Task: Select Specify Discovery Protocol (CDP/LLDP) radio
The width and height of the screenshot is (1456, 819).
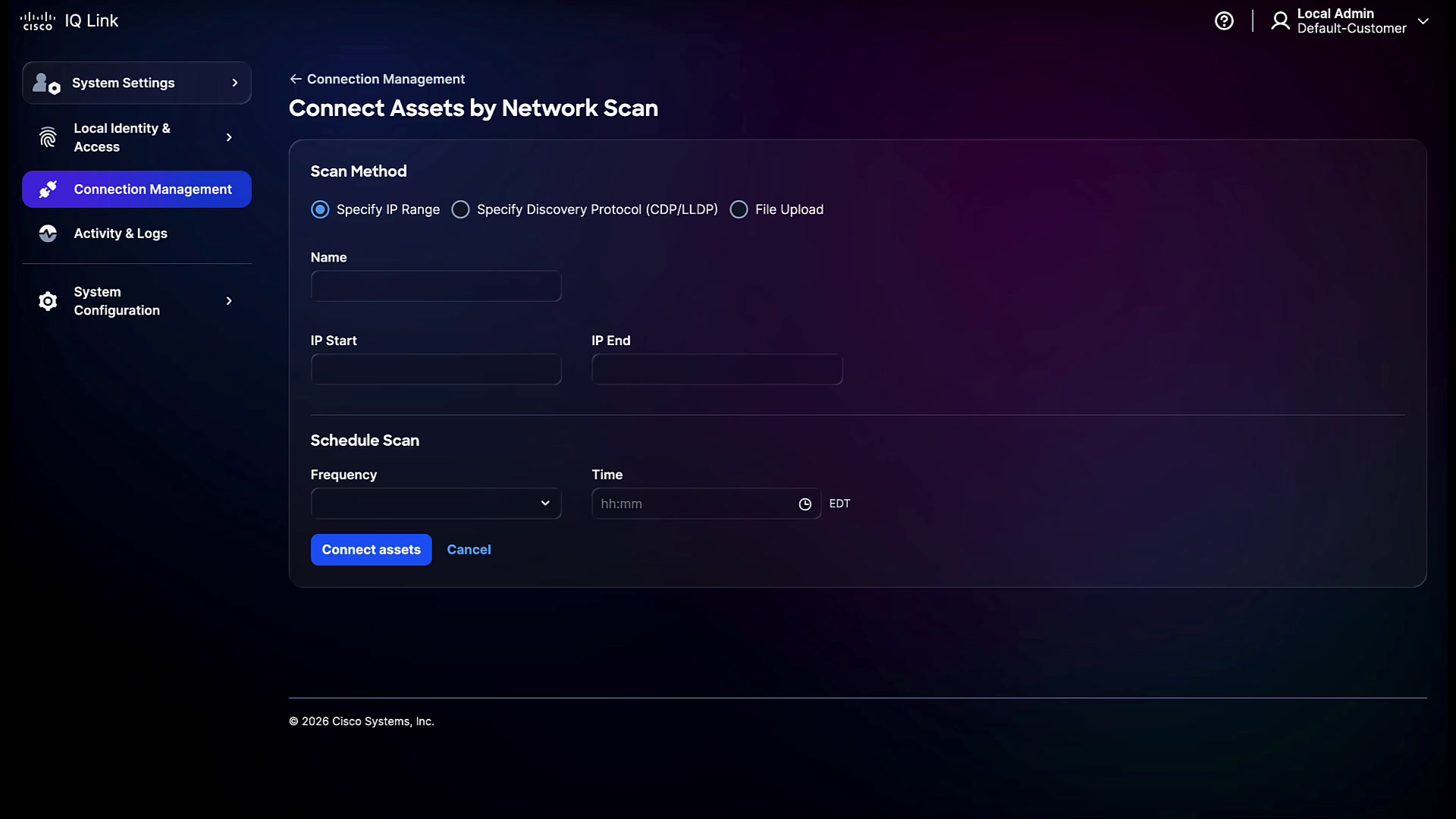Action: 460,210
